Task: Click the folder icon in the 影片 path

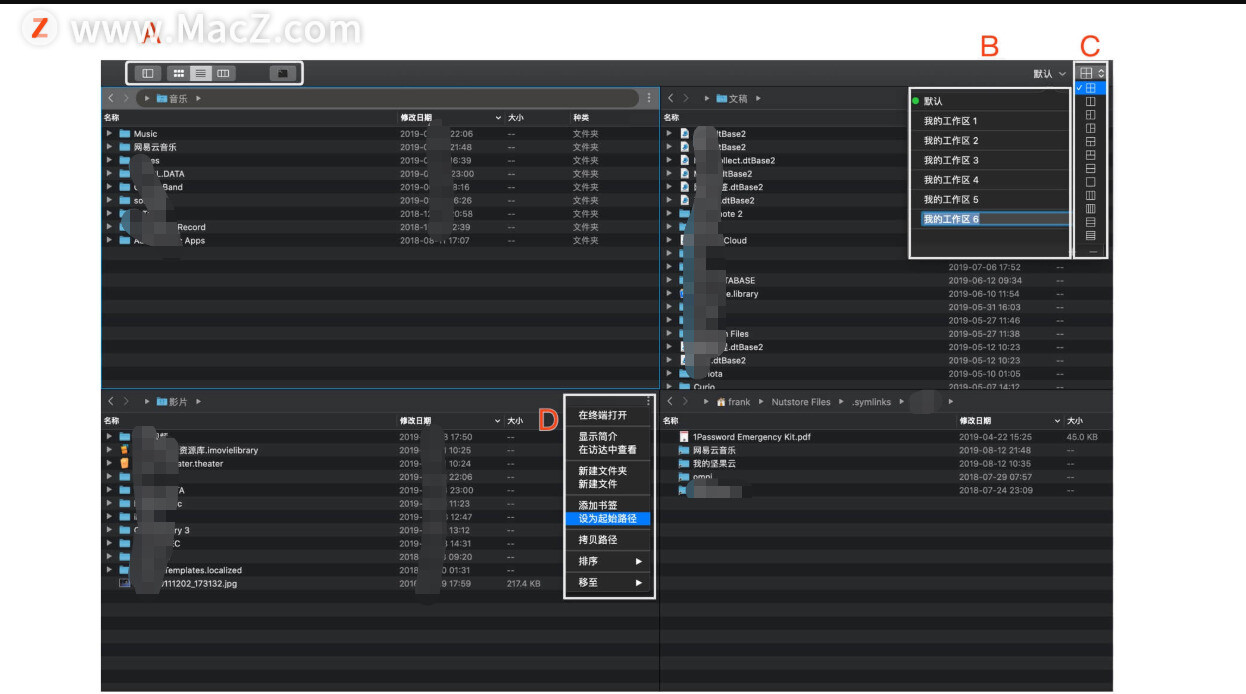Action: coord(161,401)
